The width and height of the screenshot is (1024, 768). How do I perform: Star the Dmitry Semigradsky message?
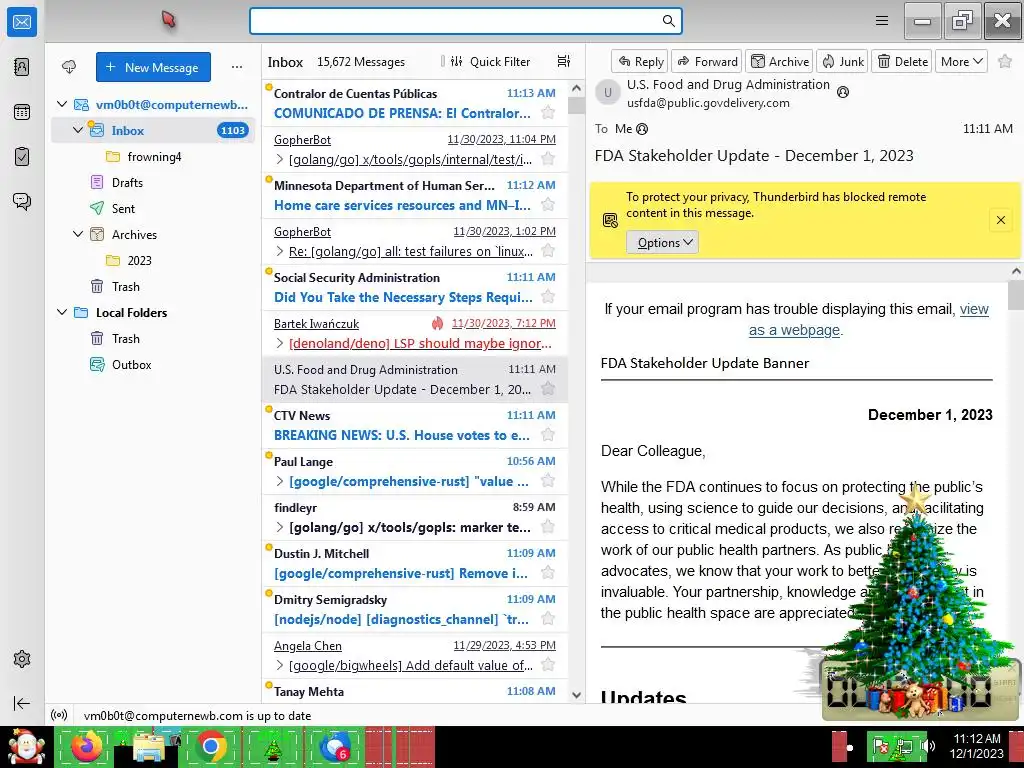point(549,619)
